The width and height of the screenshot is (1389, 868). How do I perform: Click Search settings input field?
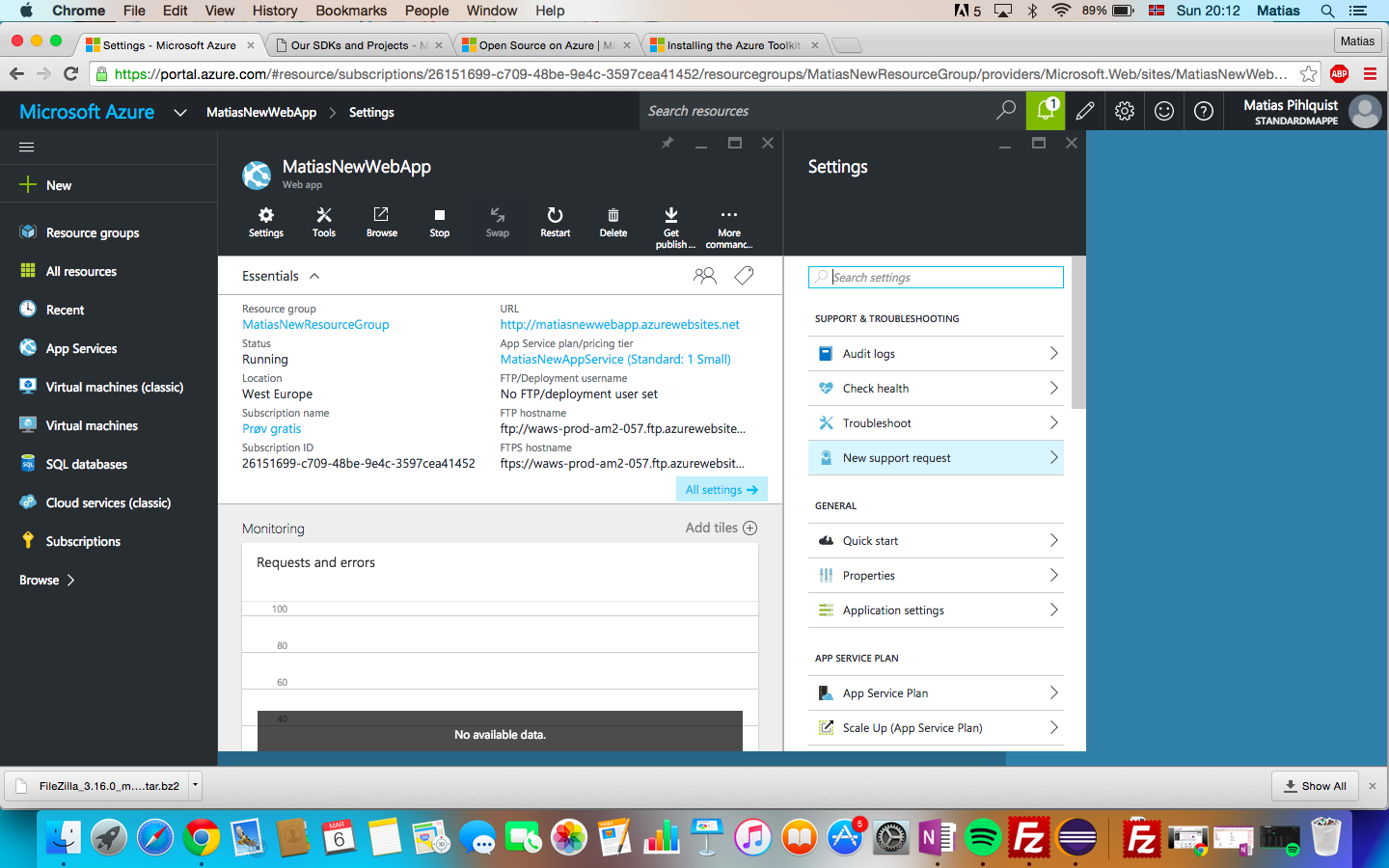click(936, 277)
